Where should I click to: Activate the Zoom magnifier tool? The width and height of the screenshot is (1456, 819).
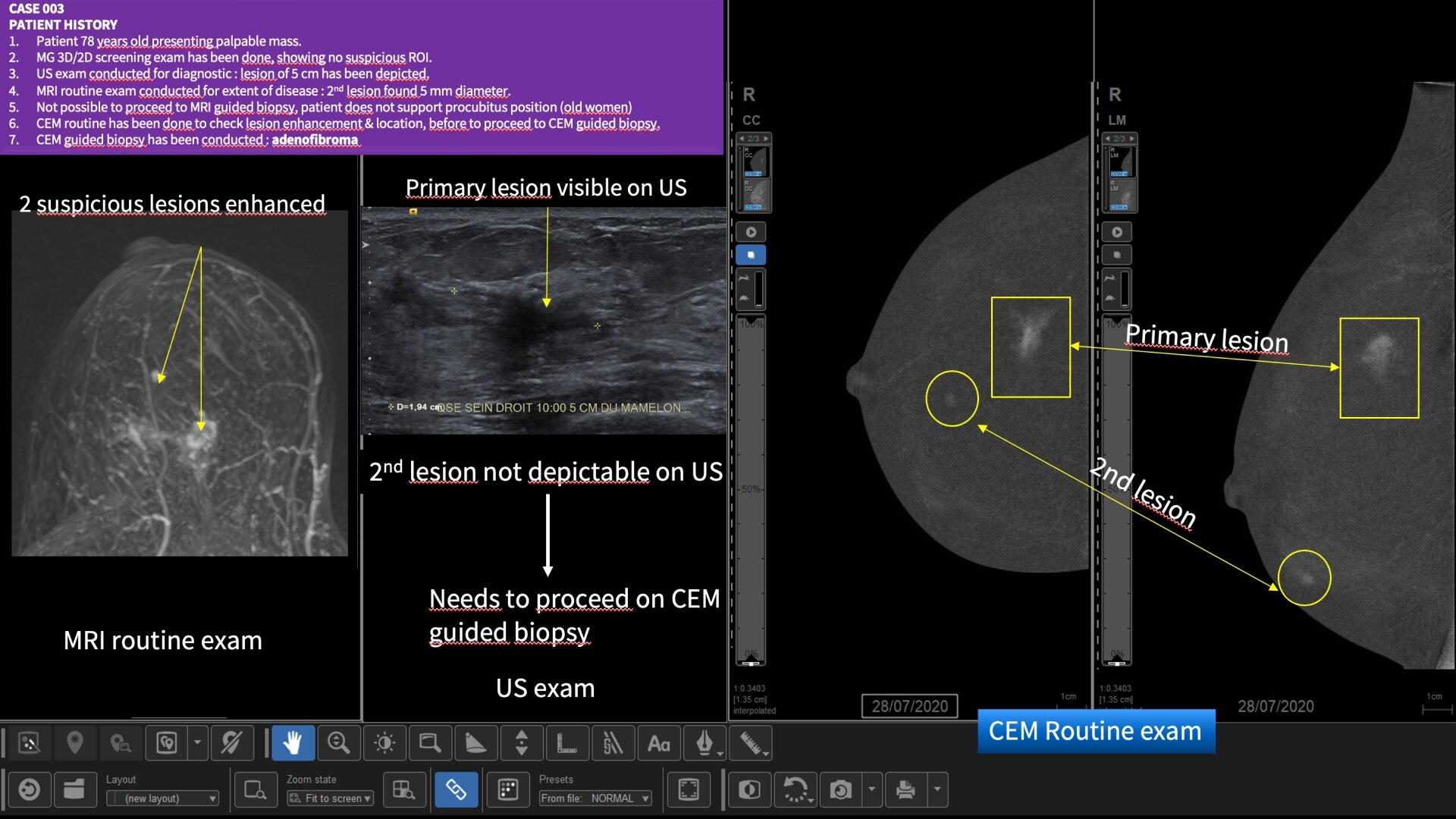tap(338, 744)
